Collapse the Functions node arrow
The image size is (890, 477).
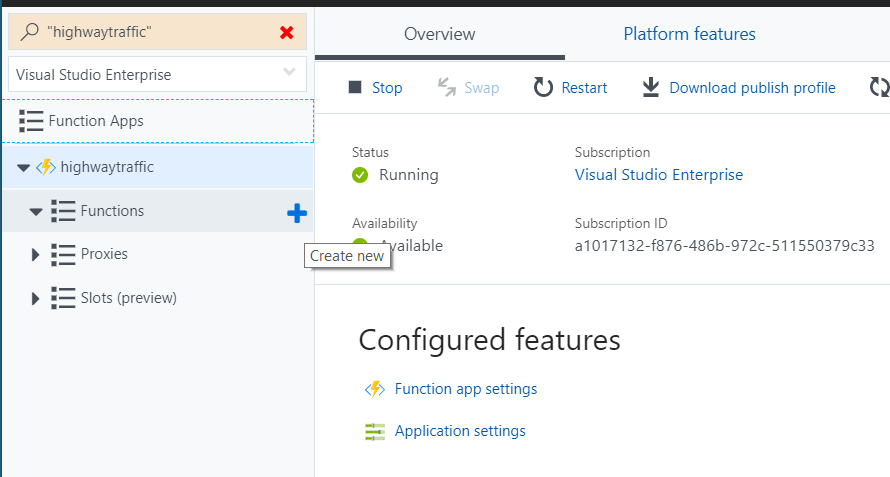(x=36, y=212)
